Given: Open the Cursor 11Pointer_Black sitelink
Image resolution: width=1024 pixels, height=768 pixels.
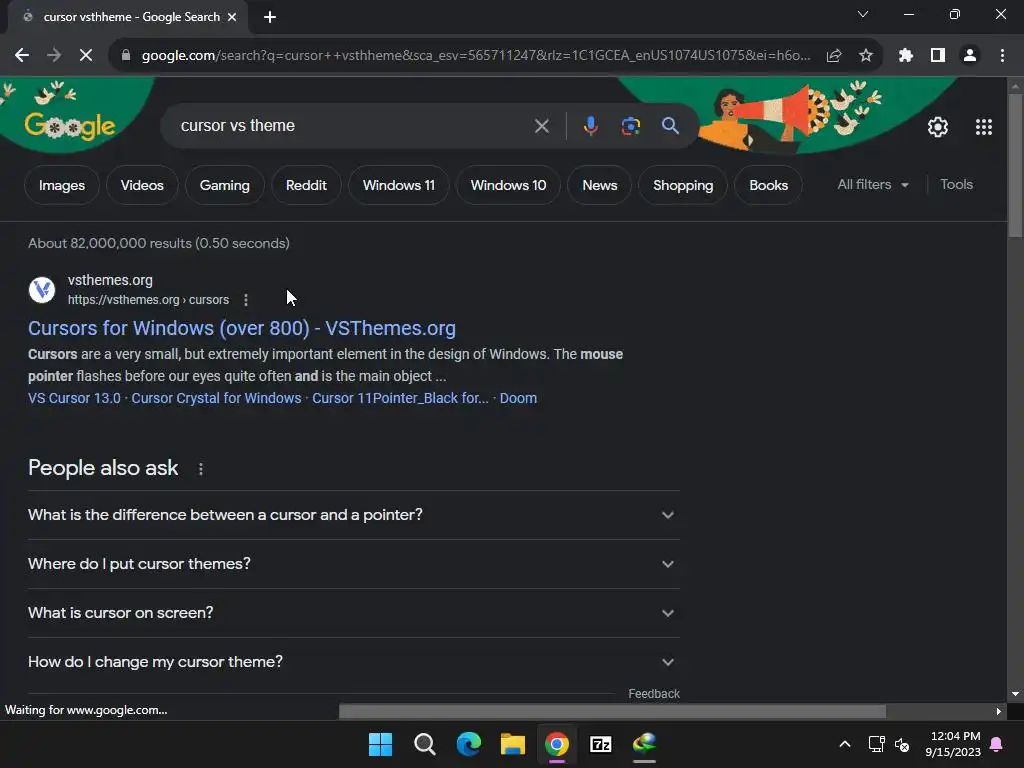Looking at the screenshot, I should click(400, 398).
